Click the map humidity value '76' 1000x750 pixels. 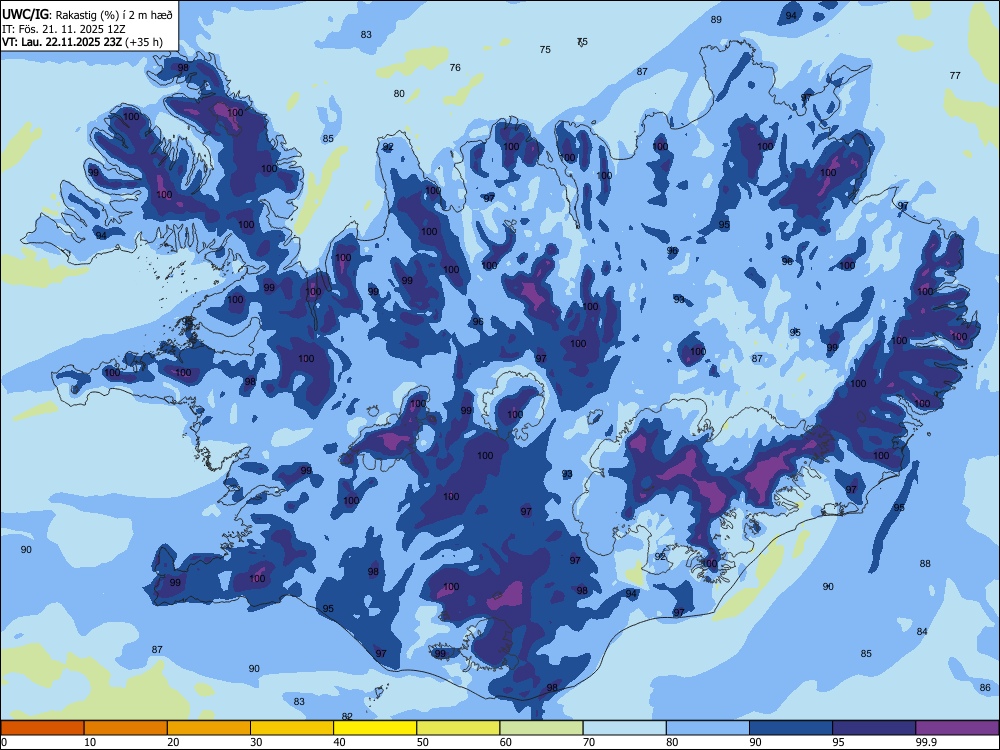[455, 68]
